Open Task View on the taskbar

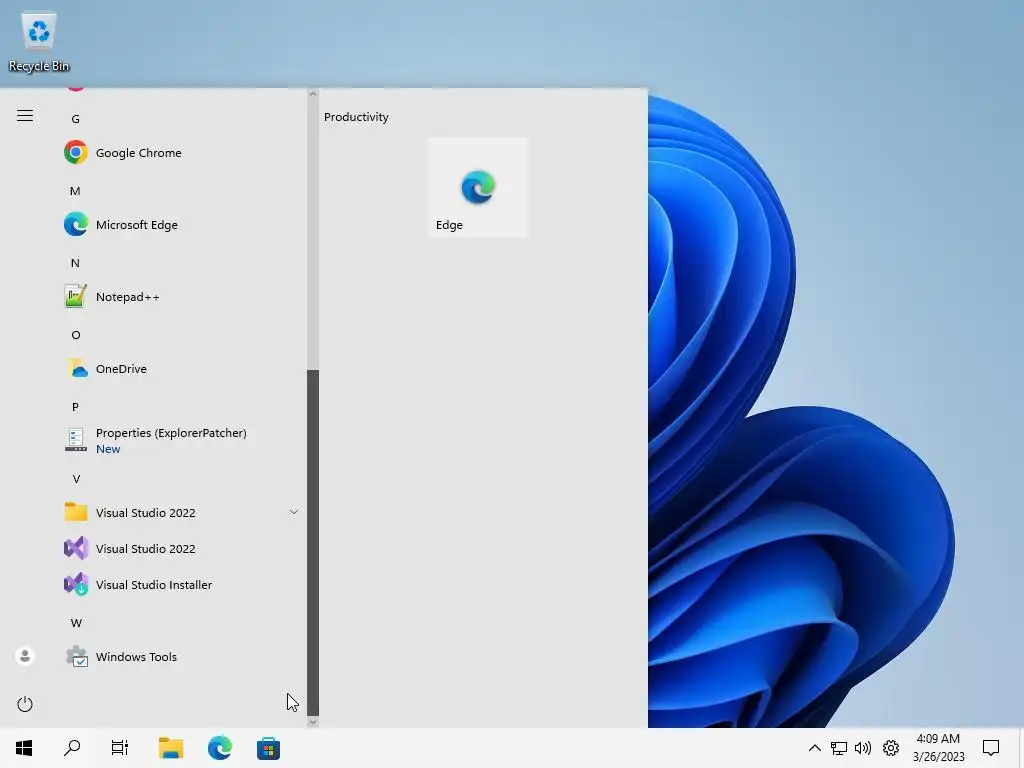tap(120, 748)
